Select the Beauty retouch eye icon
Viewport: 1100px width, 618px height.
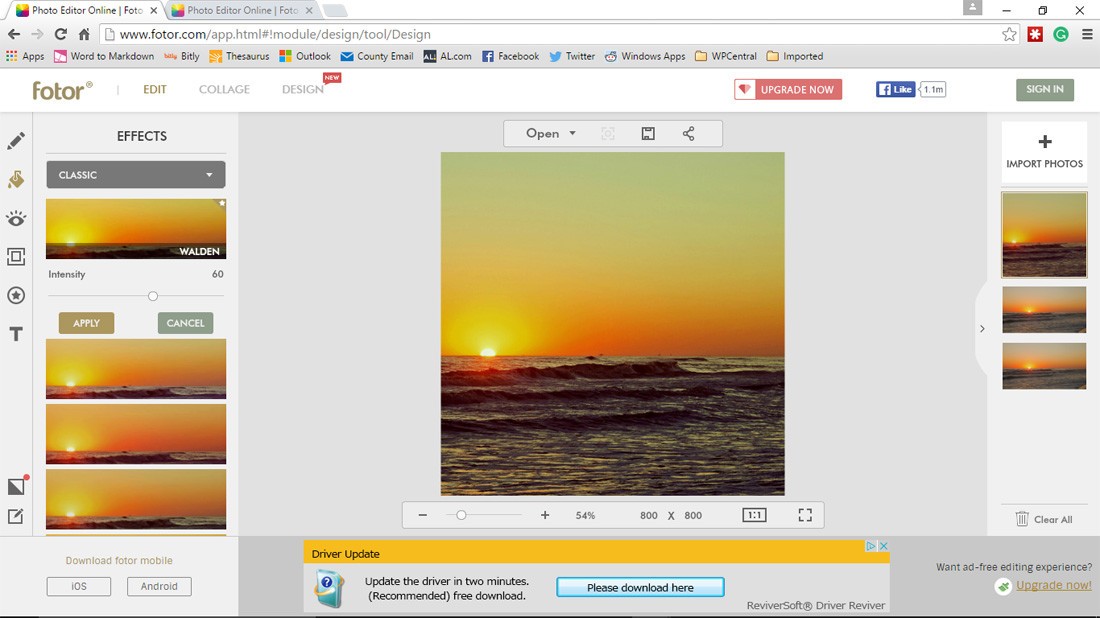[15, 218]
